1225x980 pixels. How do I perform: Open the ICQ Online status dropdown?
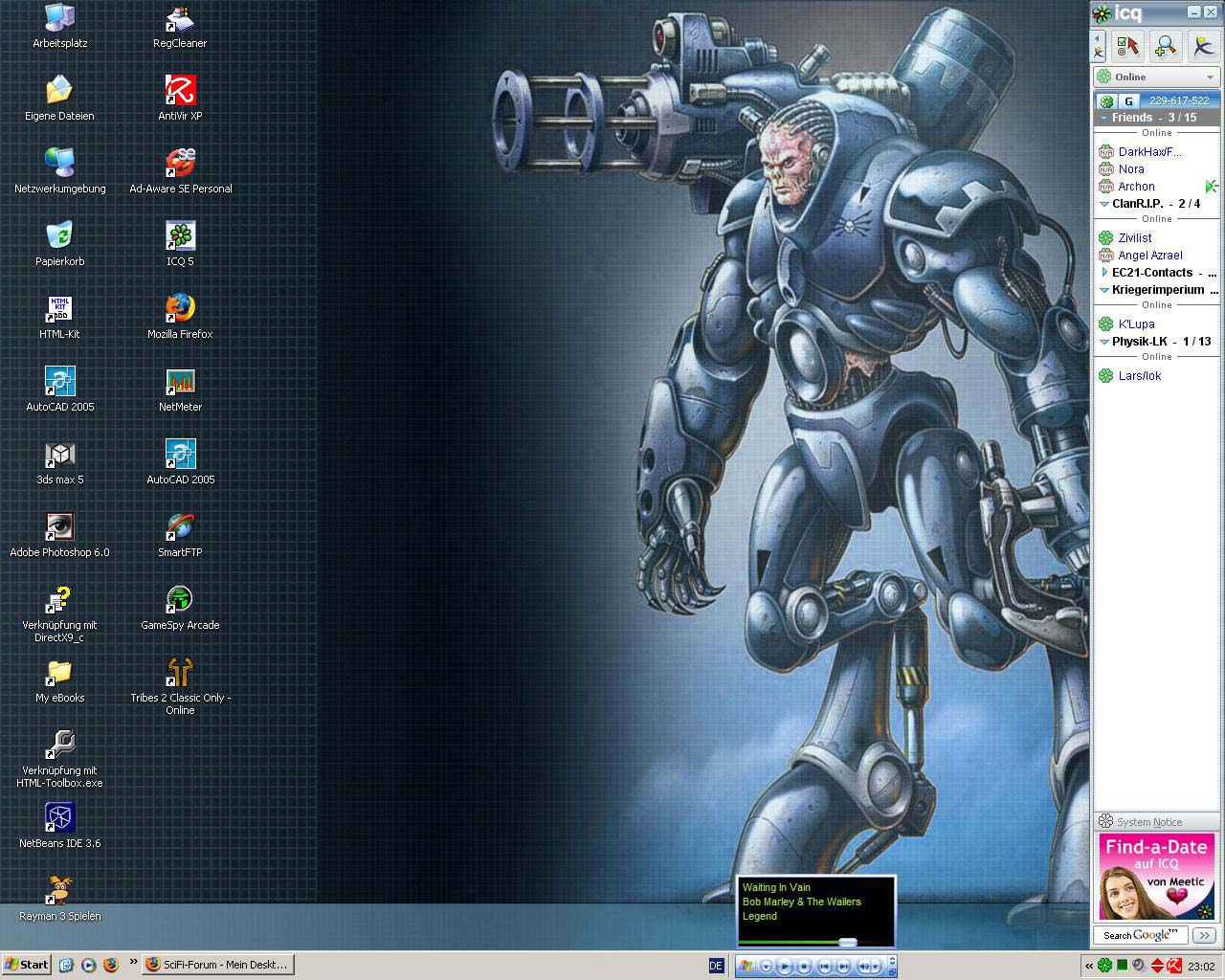tap(1156, 77)
